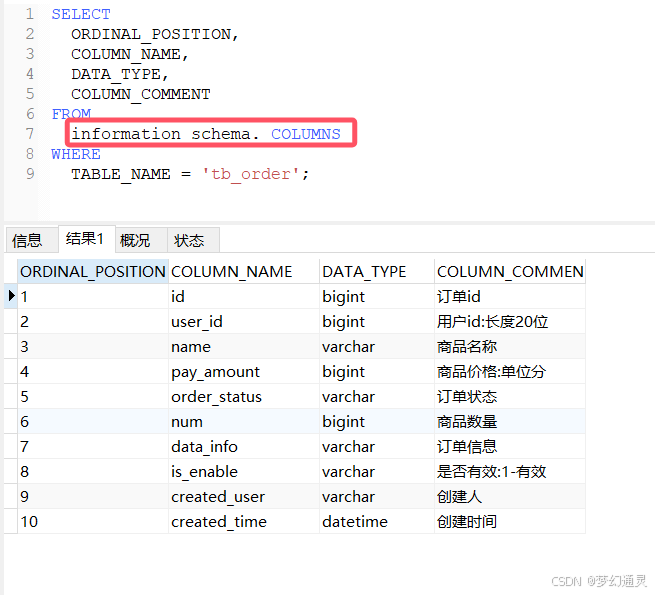Open the 状态 tab
655x595 pixels.
193,240
